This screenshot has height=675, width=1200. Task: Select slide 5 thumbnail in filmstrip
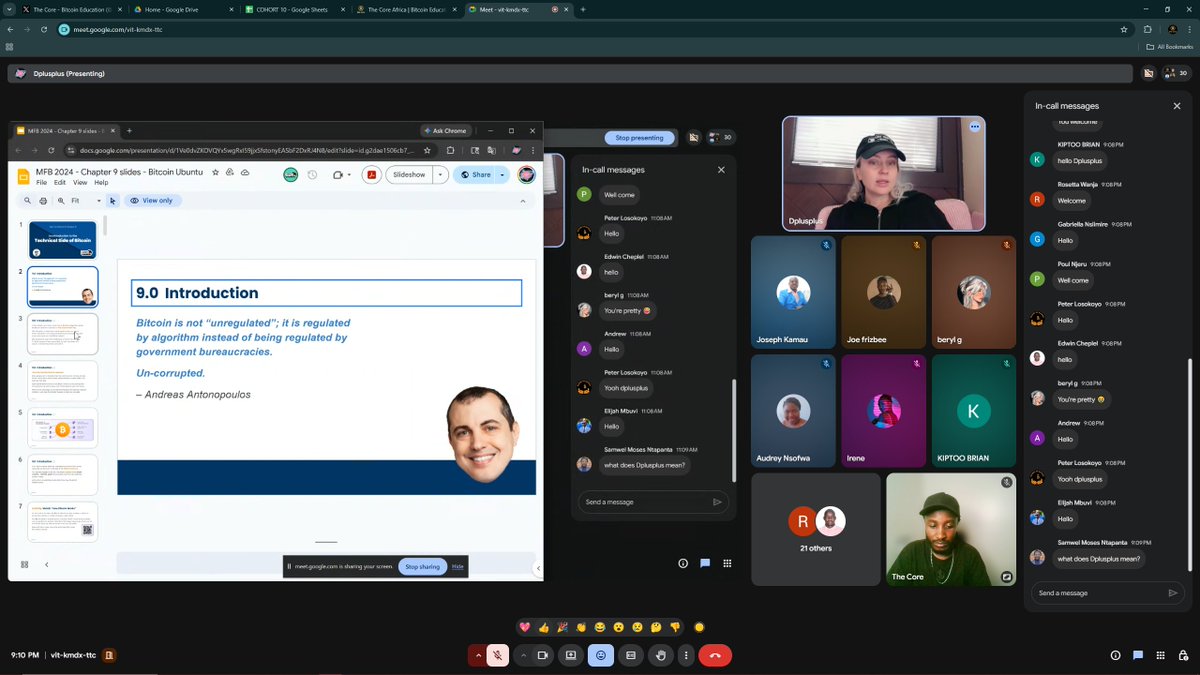pyautogui.click(x=63, y=427)
